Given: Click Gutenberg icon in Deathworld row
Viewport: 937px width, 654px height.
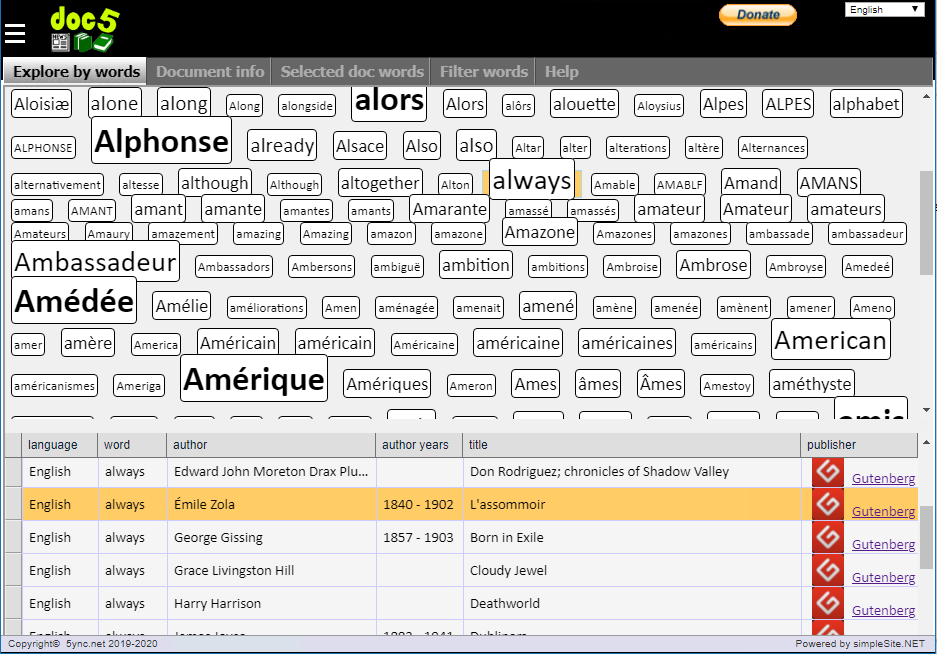Looking at the screenshot, I should point(828,603).
